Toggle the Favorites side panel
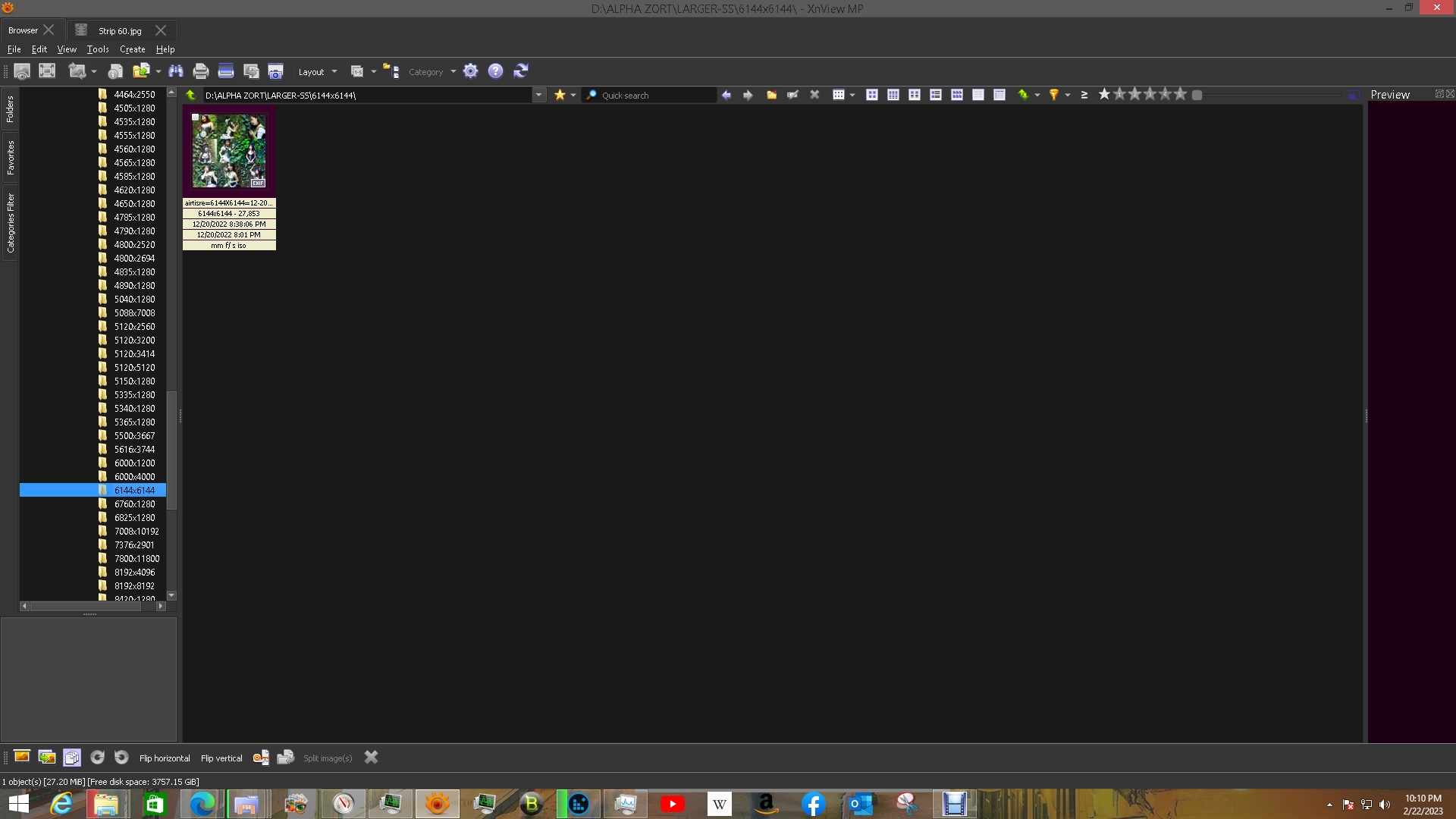Viewport: 1456px width, 819px height. [11, 158]
